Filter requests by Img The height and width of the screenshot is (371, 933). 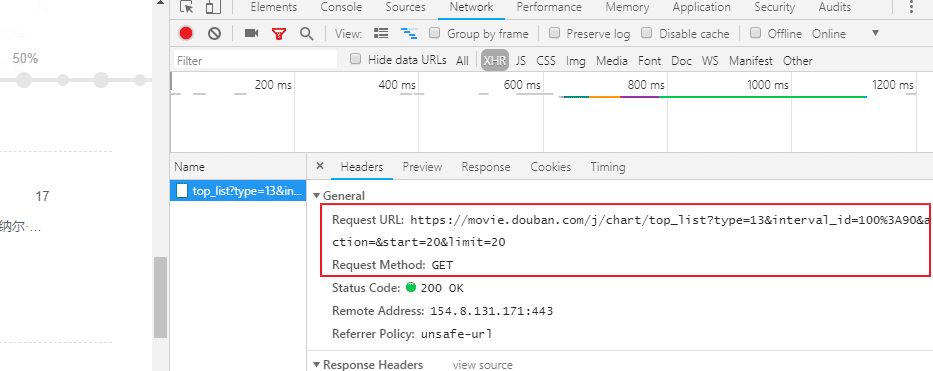click(576, 61)
